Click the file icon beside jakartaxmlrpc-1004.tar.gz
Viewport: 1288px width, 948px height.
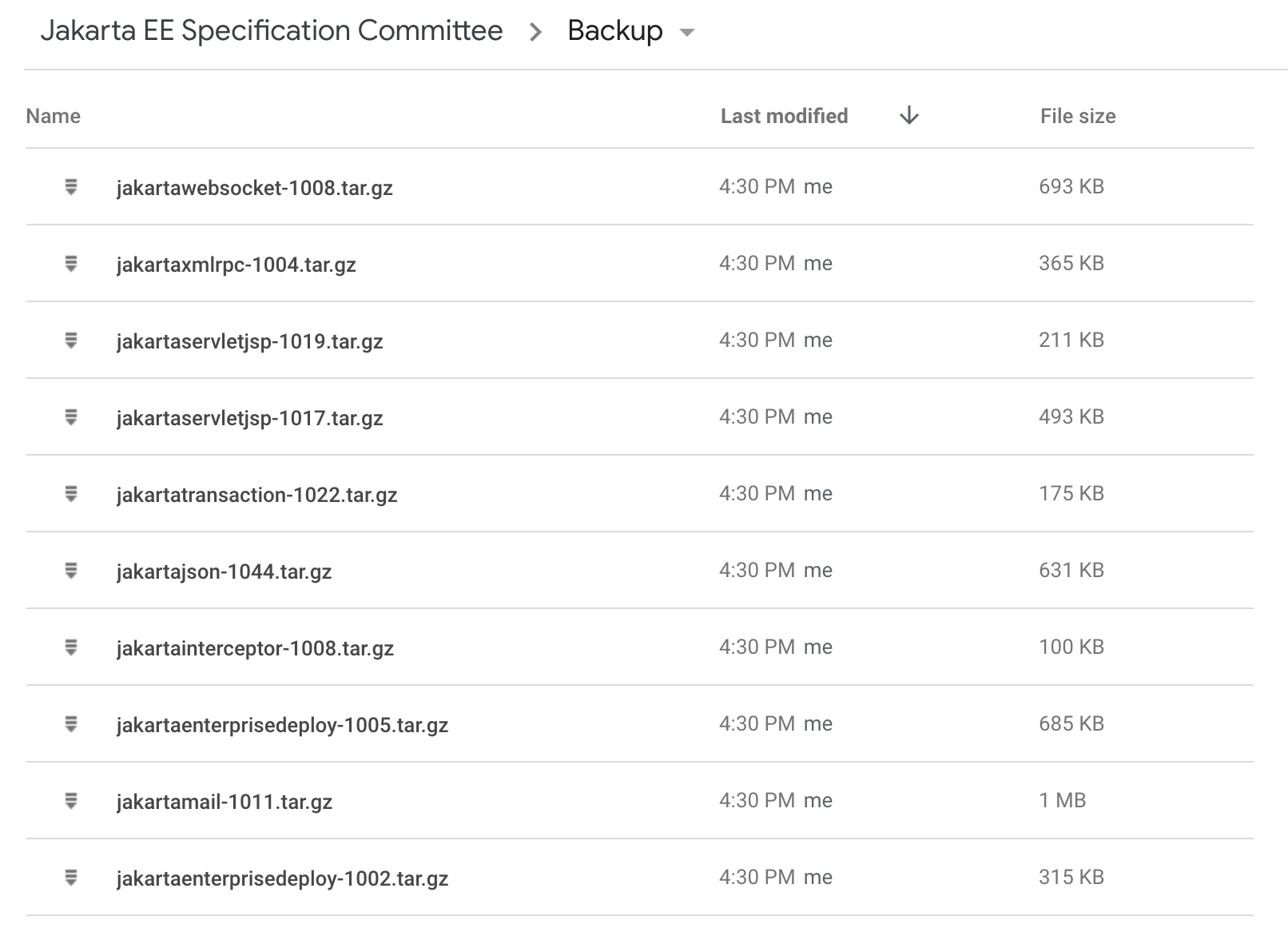pyautogui.click(x=71, y=264)
